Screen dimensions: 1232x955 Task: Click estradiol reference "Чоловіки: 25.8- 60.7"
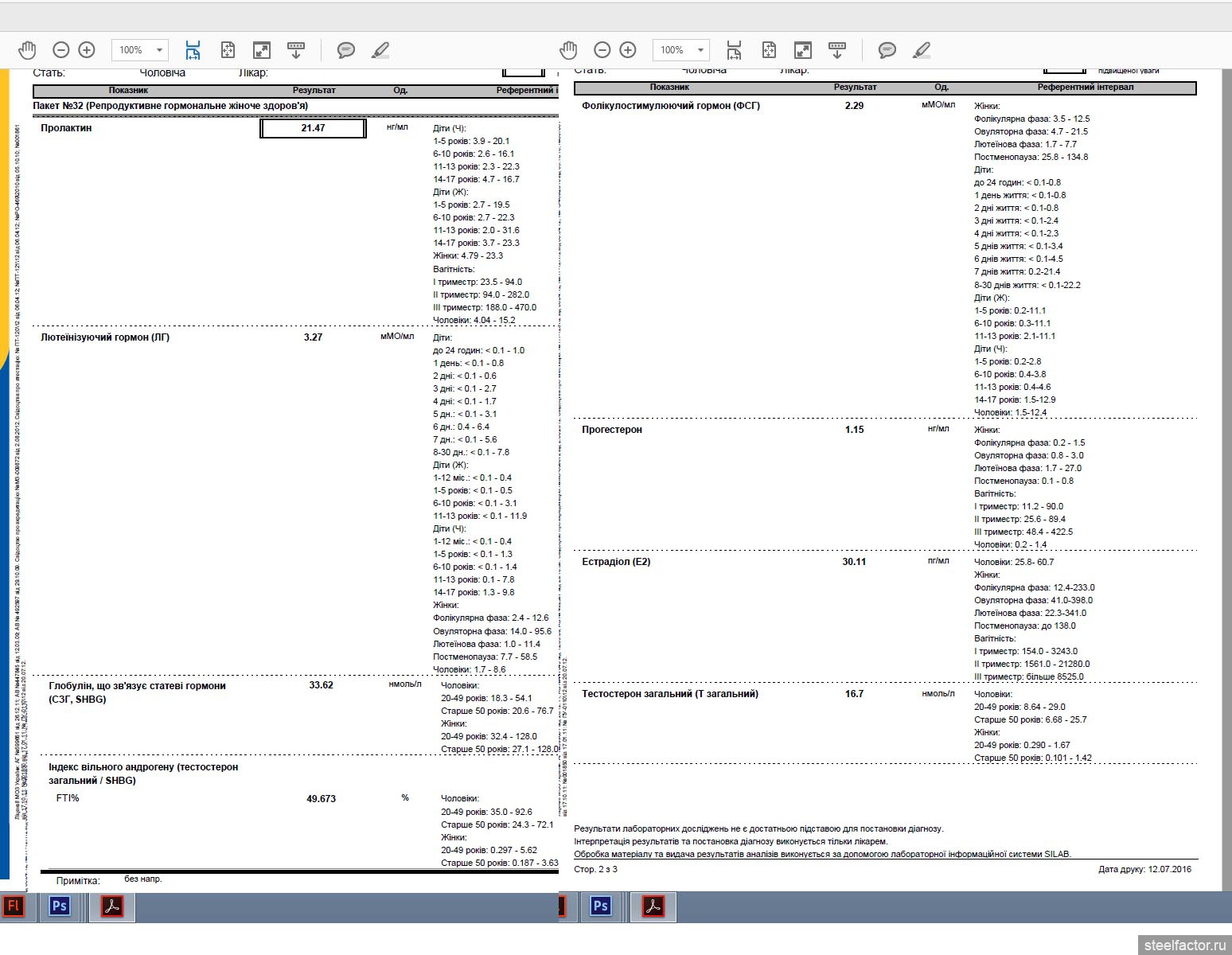pos(1014,562)
